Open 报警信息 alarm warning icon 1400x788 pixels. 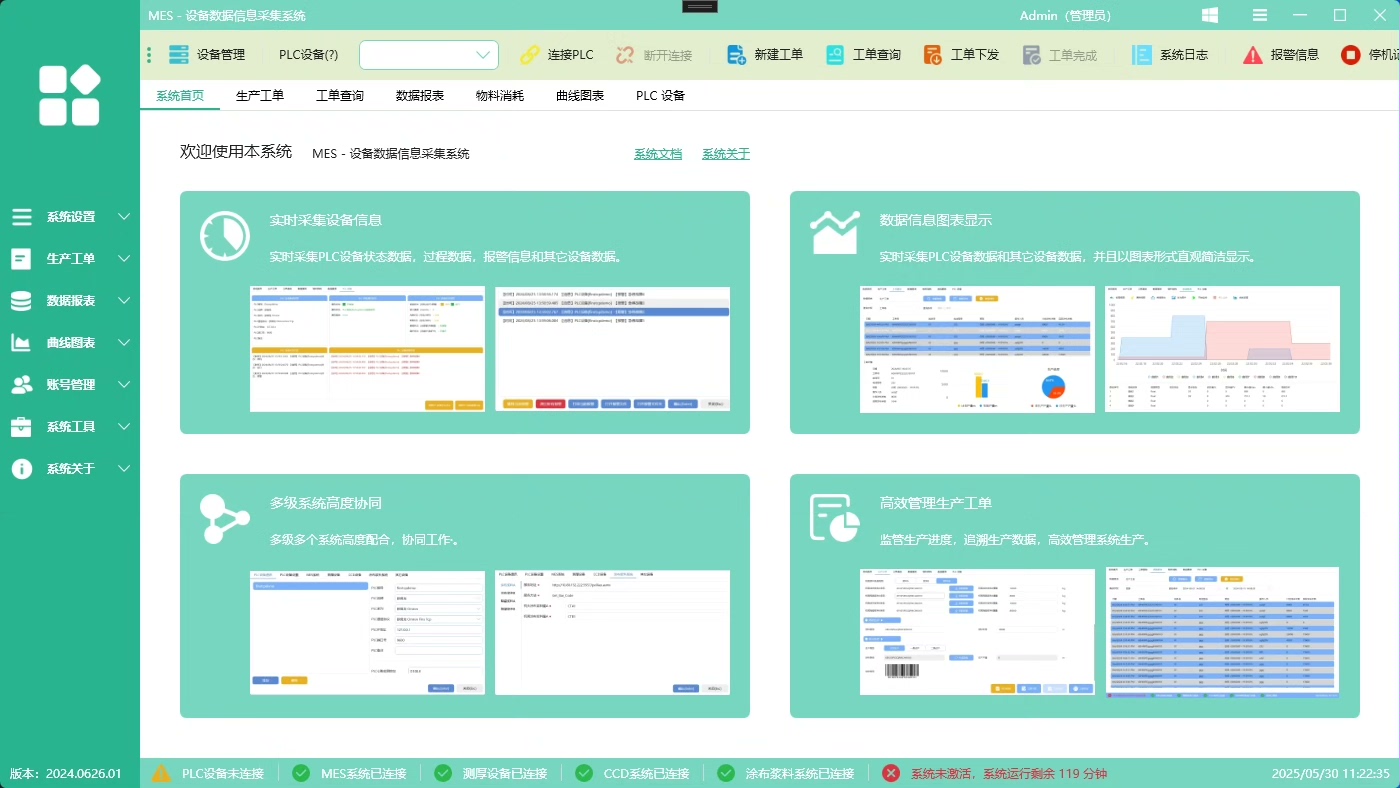(1253, 55)
